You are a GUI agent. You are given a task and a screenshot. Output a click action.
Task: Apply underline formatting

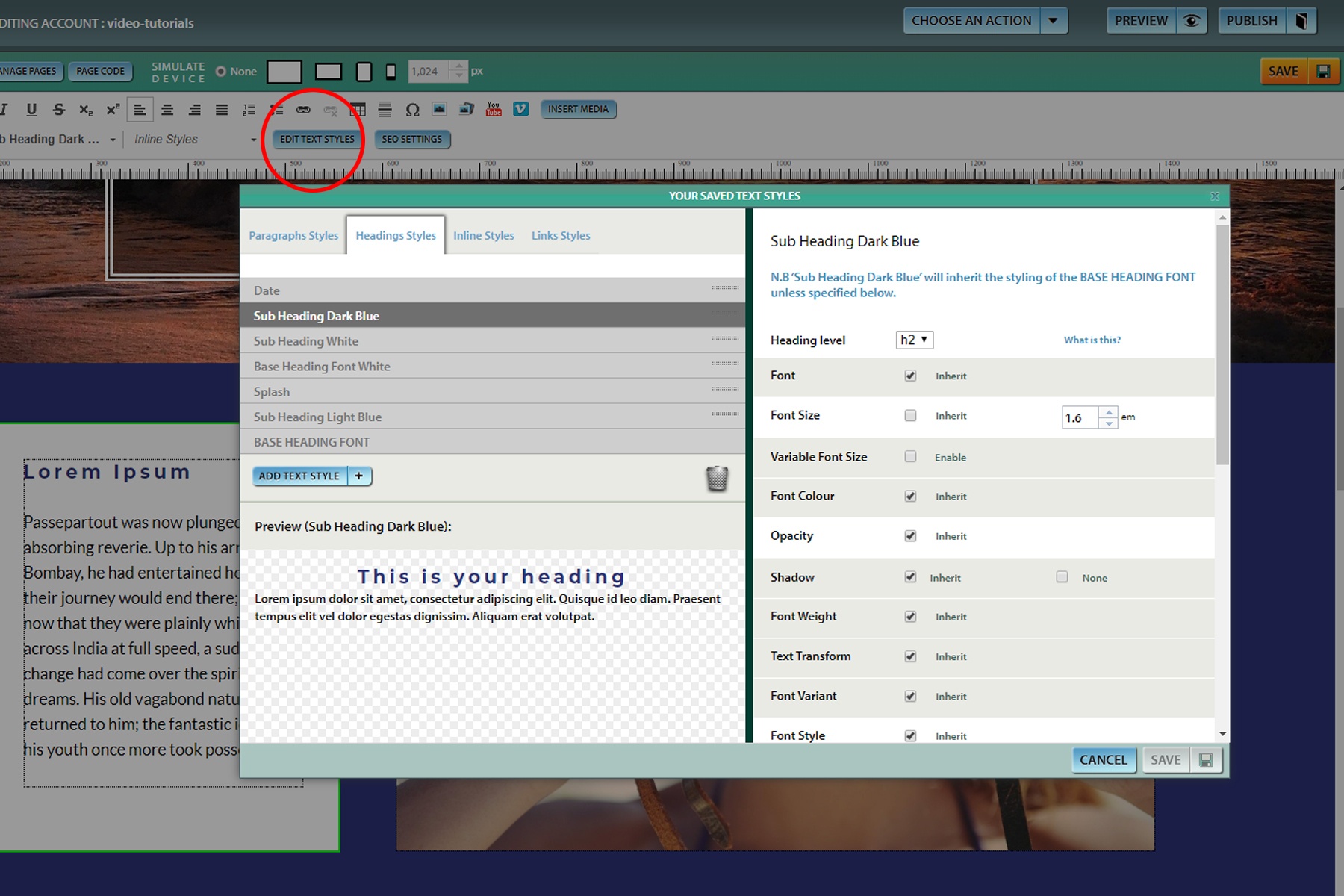[x=31, y=110]
